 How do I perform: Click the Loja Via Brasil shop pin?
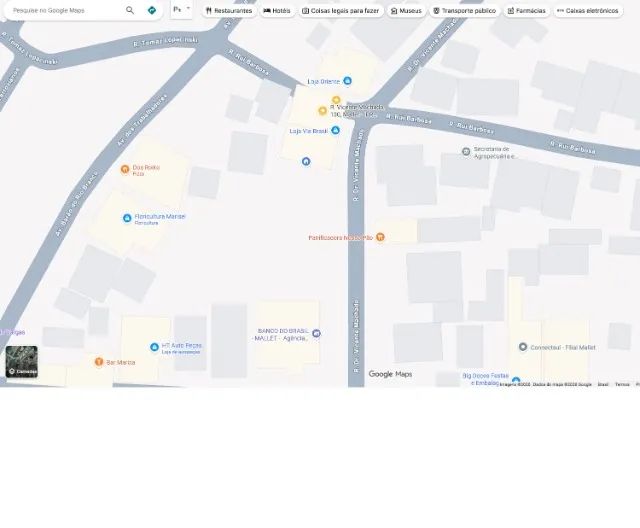point(336,130)
